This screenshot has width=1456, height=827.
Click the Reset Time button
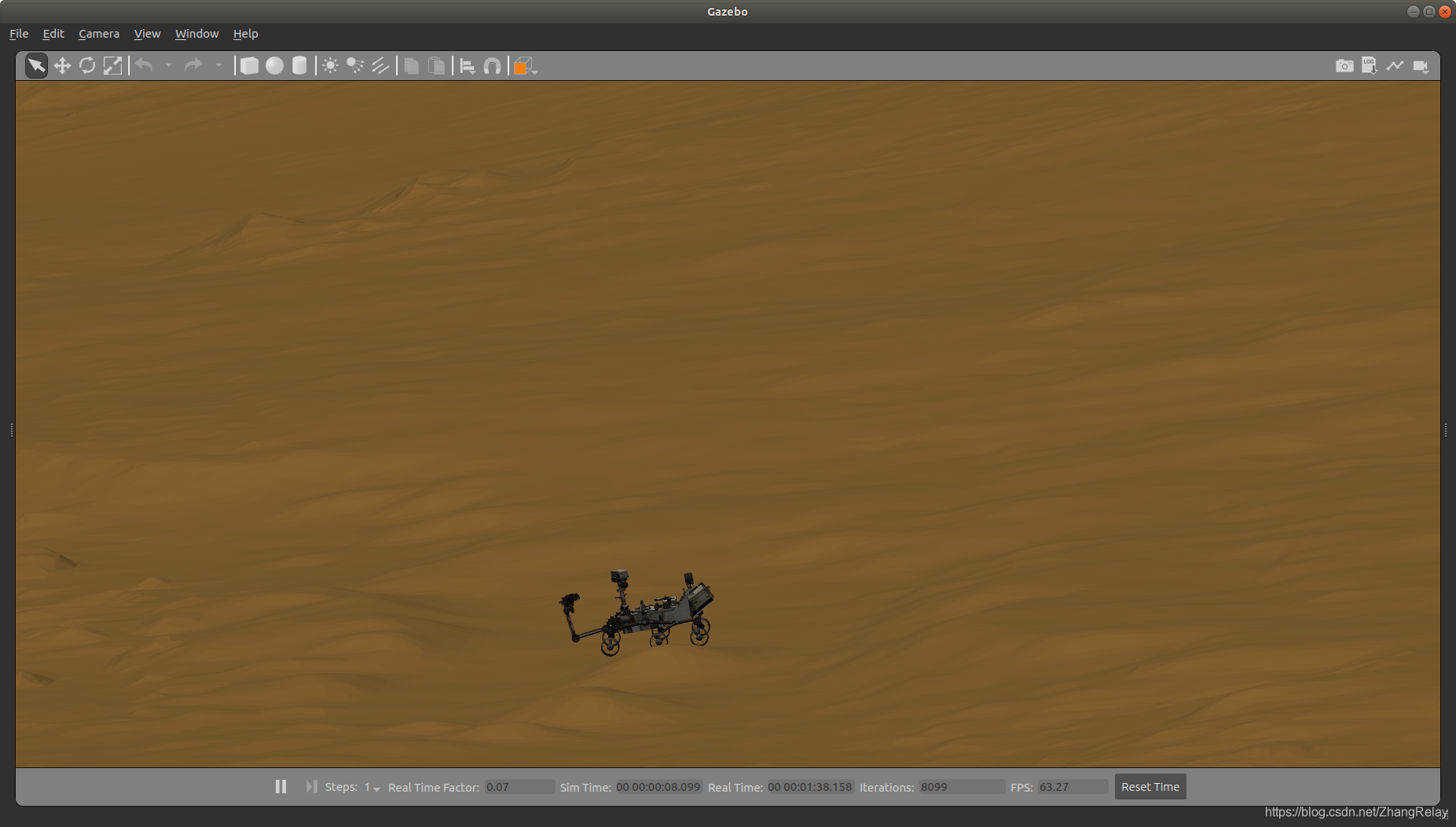click(x=1150, y=787)
